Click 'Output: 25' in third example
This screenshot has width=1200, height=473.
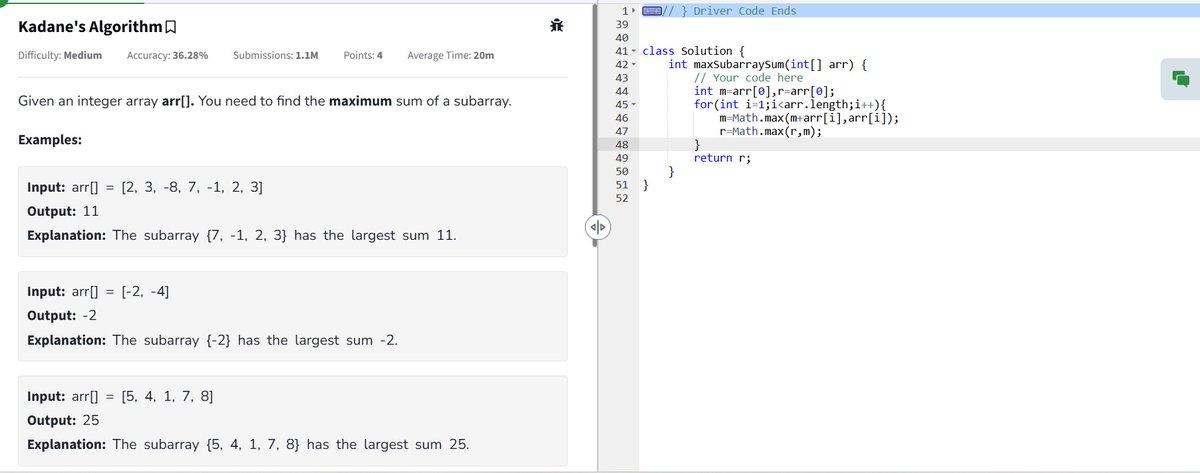pyautogui.click(x=62, y=420)
